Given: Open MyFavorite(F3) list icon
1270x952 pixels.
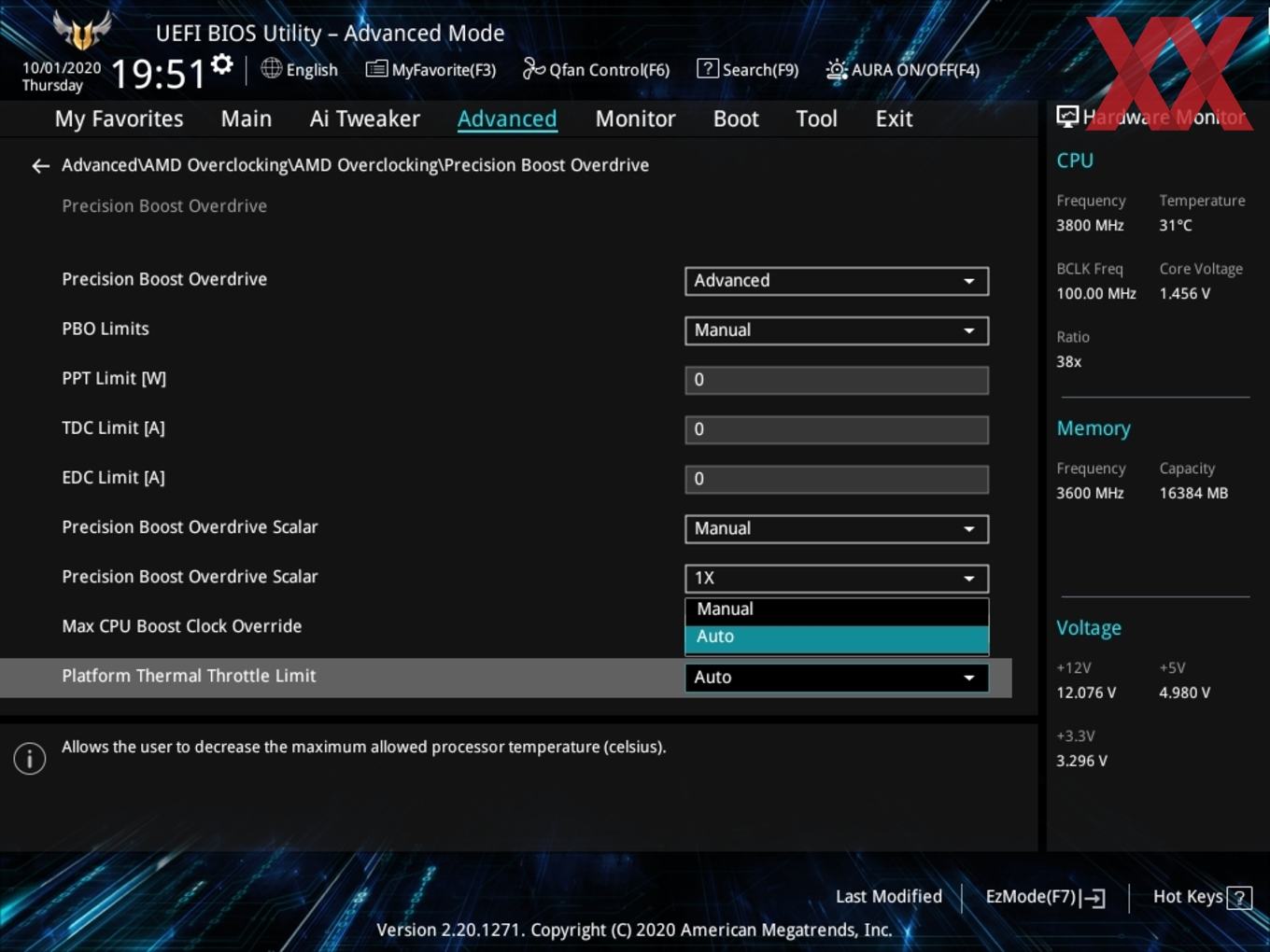Looking at the screenshot, I should [376, 69].
